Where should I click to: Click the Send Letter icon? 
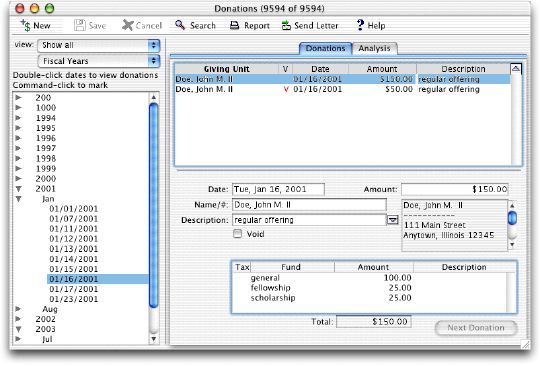(x=286, y=25)
